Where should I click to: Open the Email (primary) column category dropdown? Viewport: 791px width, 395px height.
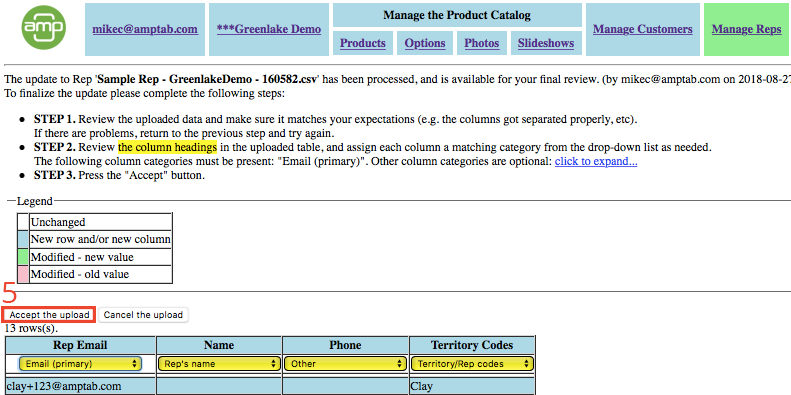[x=80, y=363]
